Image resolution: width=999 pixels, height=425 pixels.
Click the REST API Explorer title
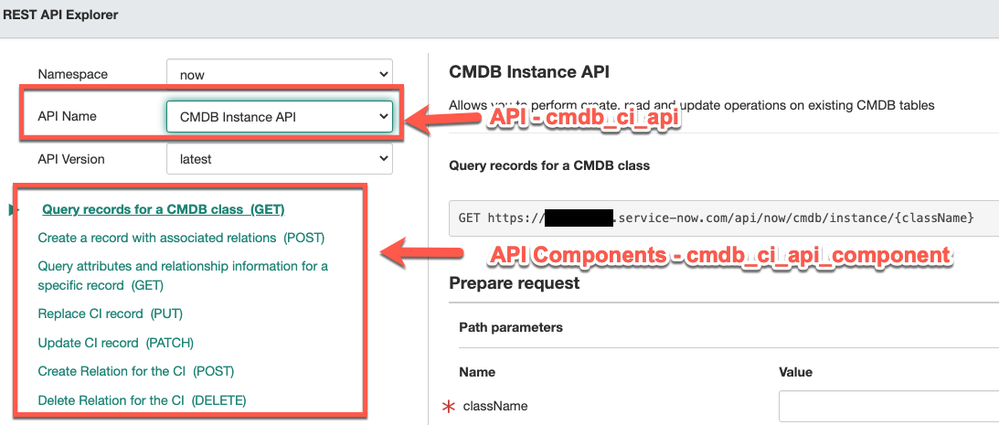[61, 15]
